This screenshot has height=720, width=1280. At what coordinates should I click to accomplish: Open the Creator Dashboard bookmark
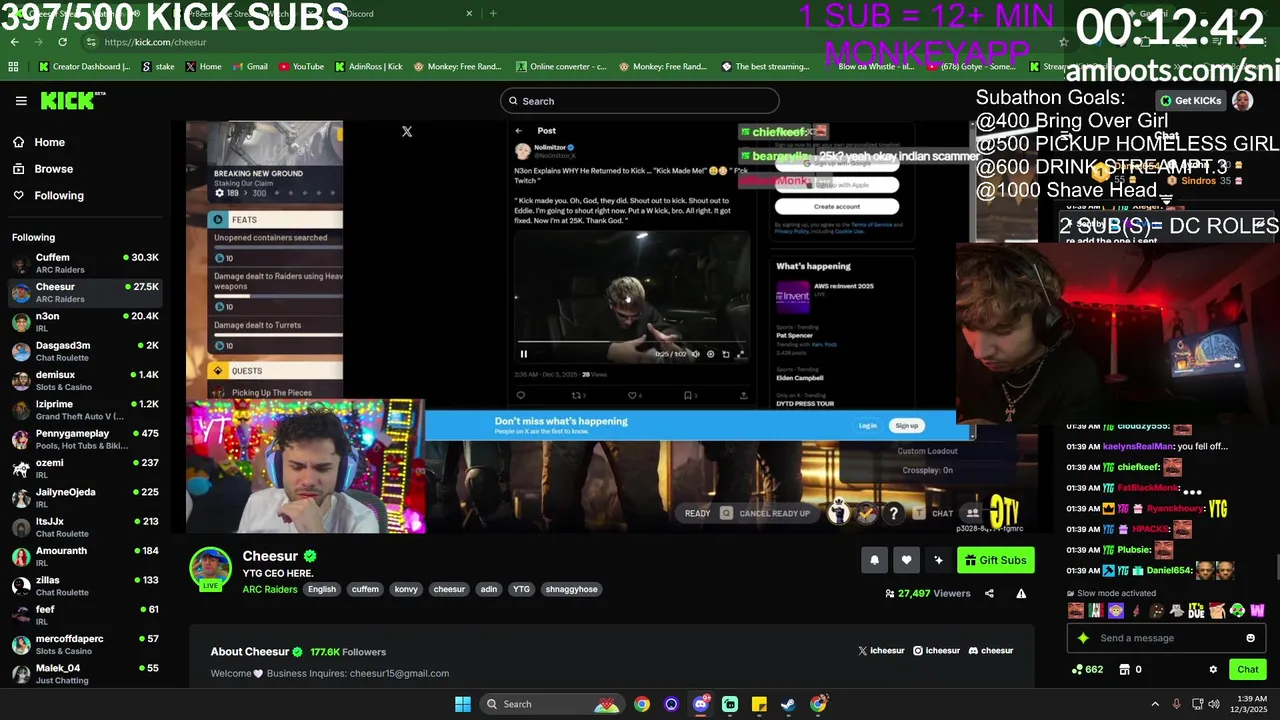[84, 67]
